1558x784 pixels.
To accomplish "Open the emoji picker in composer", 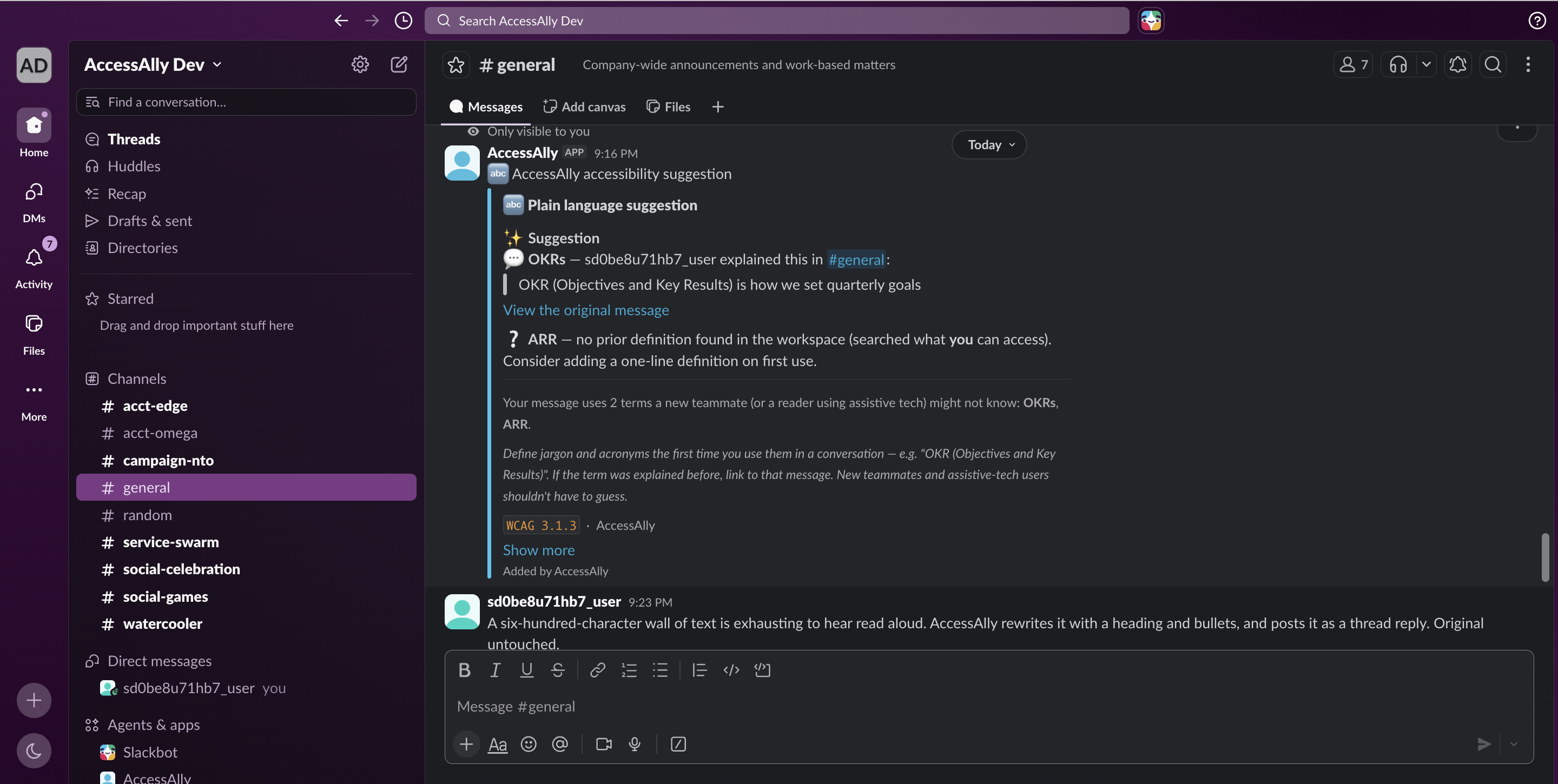I will click(529, 744).
